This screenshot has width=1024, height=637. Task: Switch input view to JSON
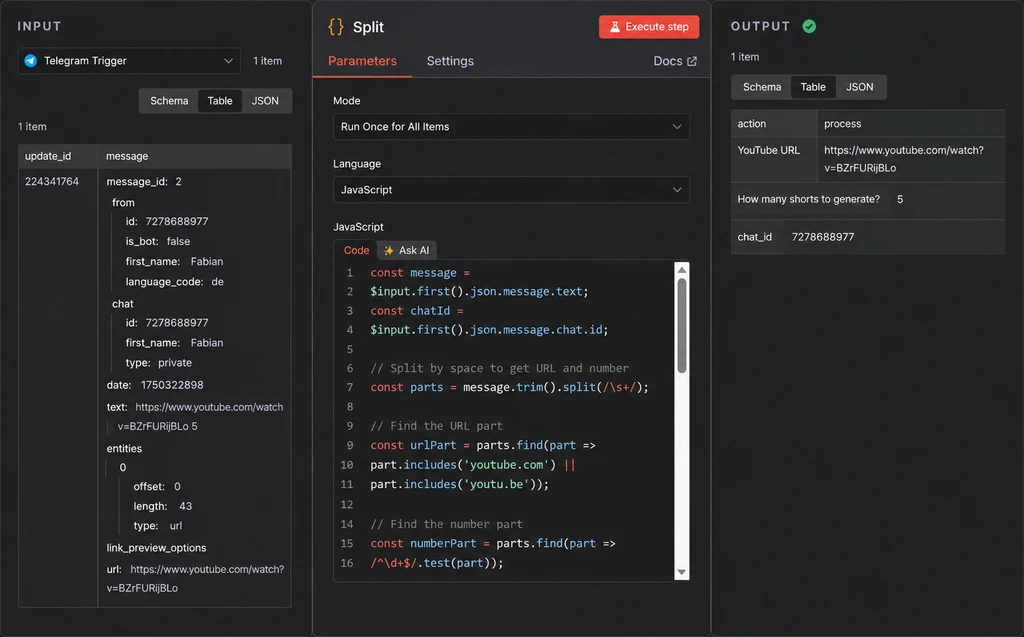[265, 101]
